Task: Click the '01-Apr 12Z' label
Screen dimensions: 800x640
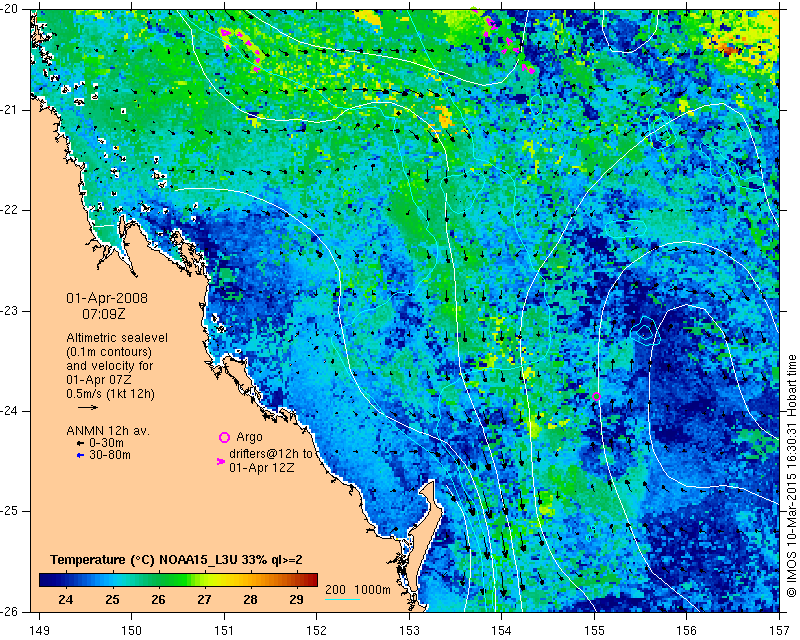Action: coord(261,467)
